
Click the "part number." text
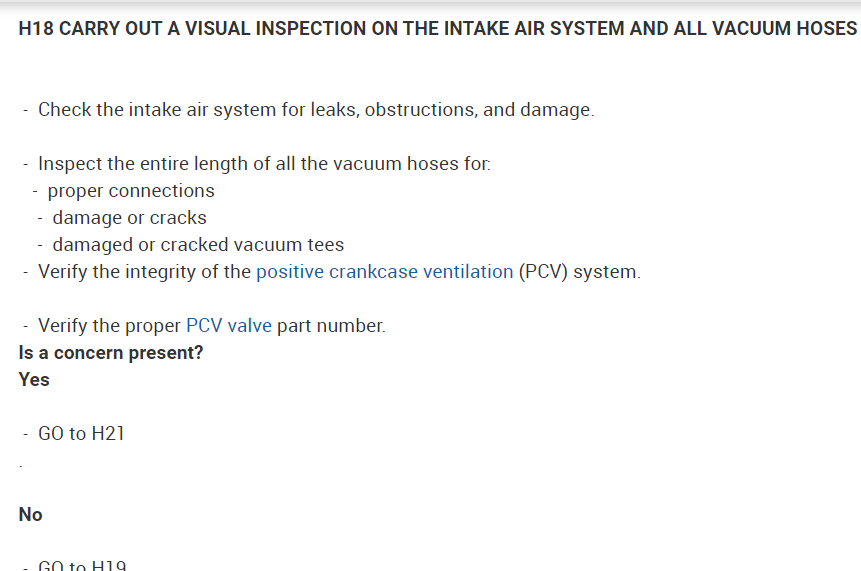click(x=331, y=326)
